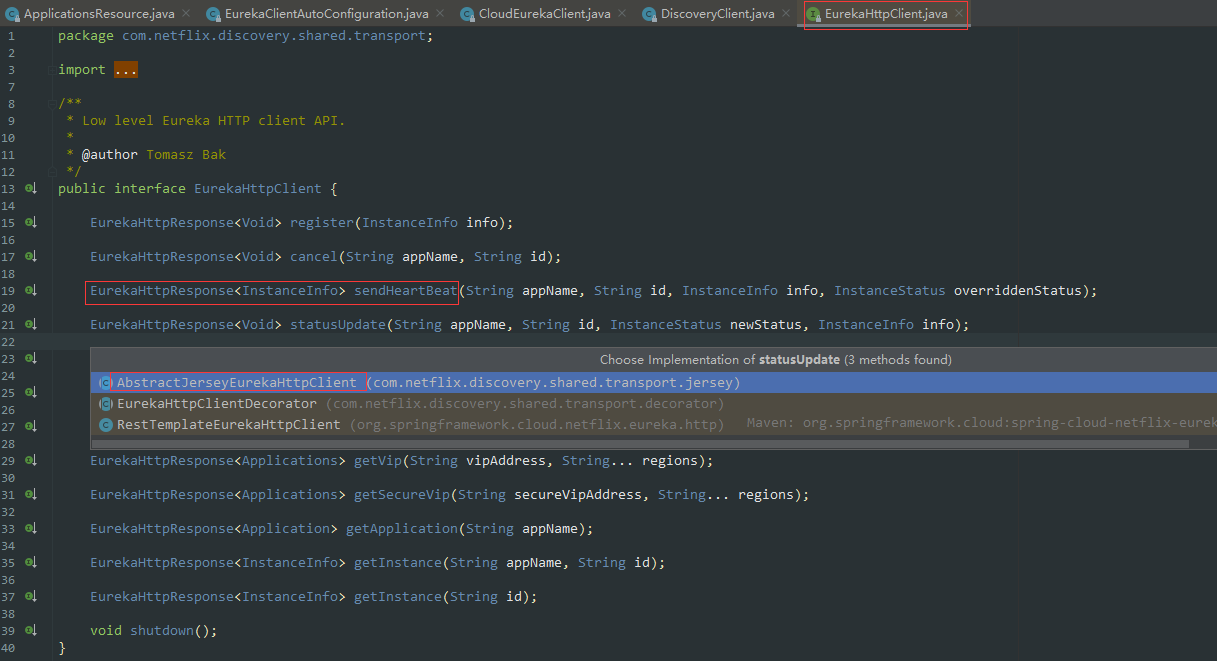Click getApplication method name
Viewport: 1217px width, 661px height.
(x=402, y=529)
